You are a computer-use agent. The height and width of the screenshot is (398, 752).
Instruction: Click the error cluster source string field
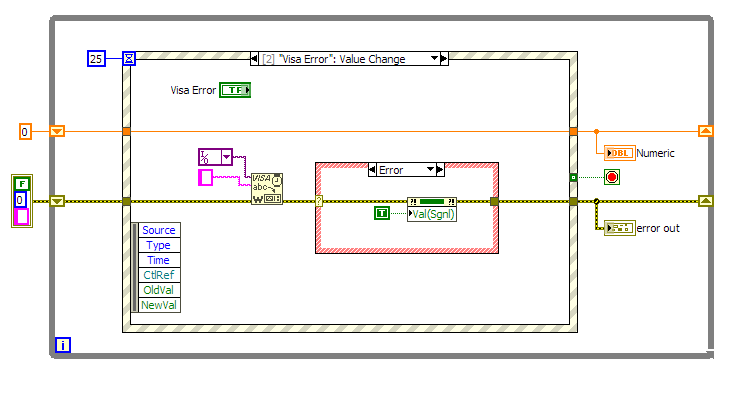tap(22, 217)
